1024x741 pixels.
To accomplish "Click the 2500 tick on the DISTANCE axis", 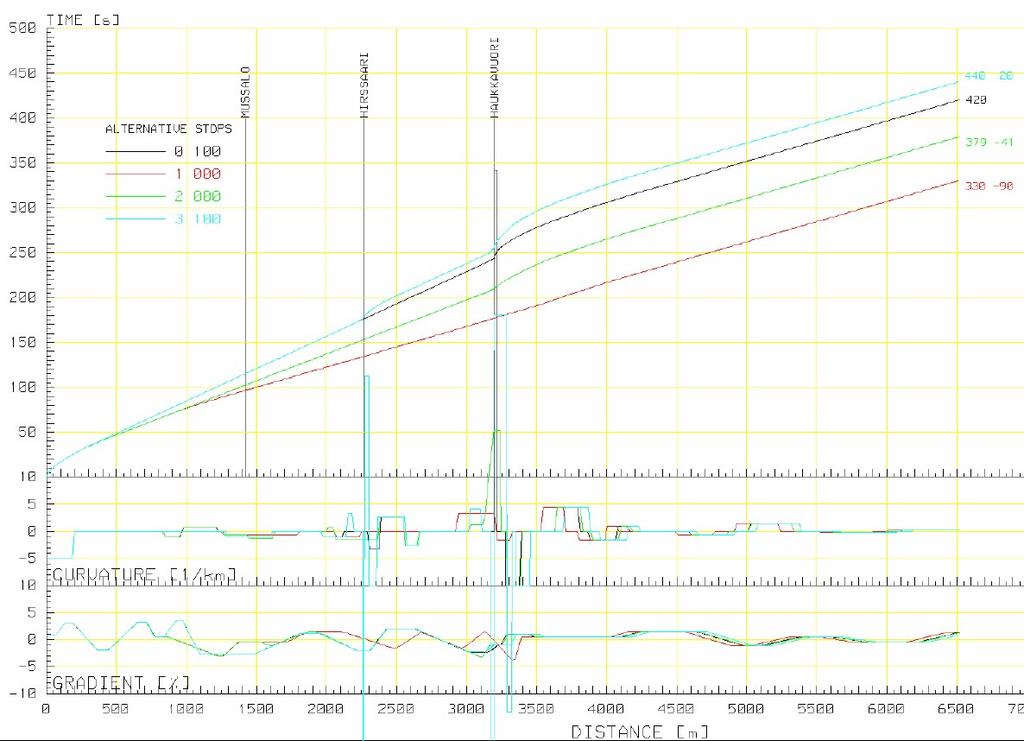I will [396, 709].
